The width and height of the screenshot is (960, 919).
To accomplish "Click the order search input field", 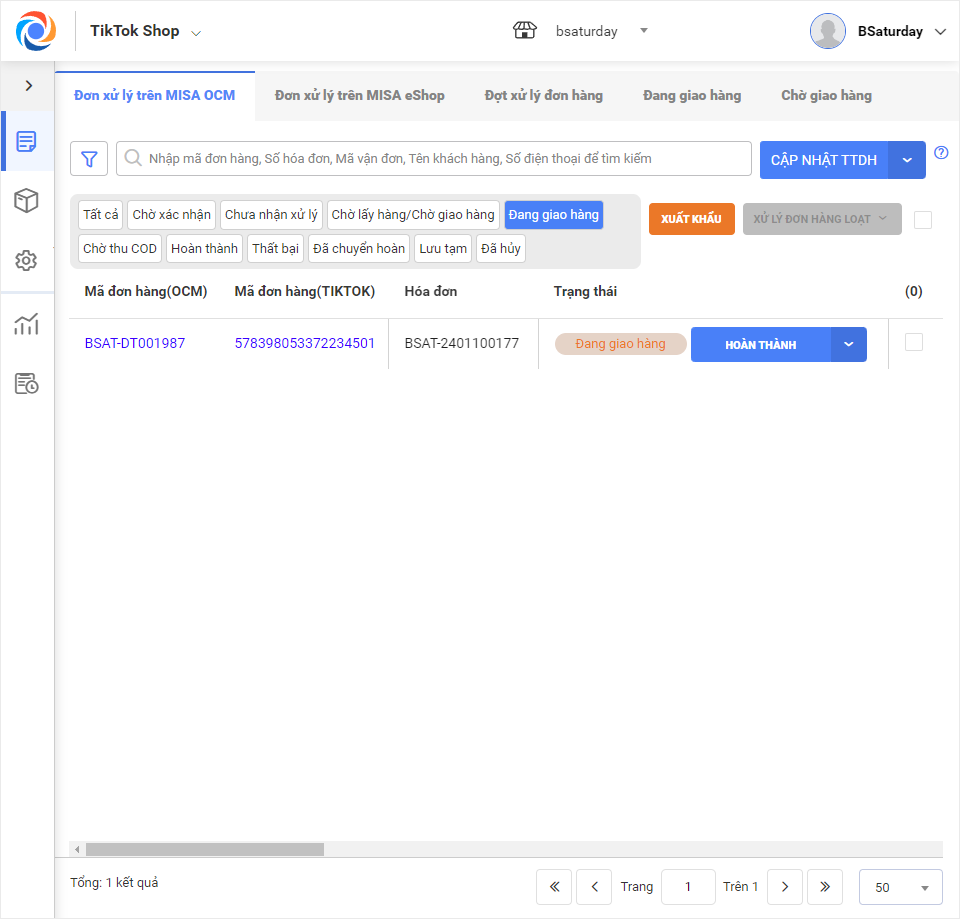I will [x=433, y=159].
